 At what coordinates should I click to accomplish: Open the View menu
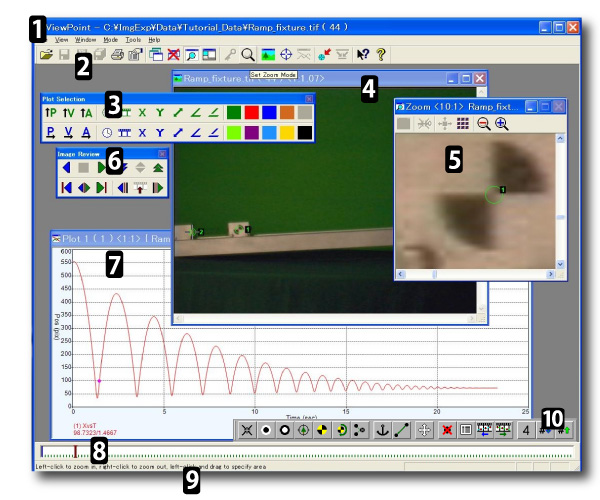coord(61,40)
